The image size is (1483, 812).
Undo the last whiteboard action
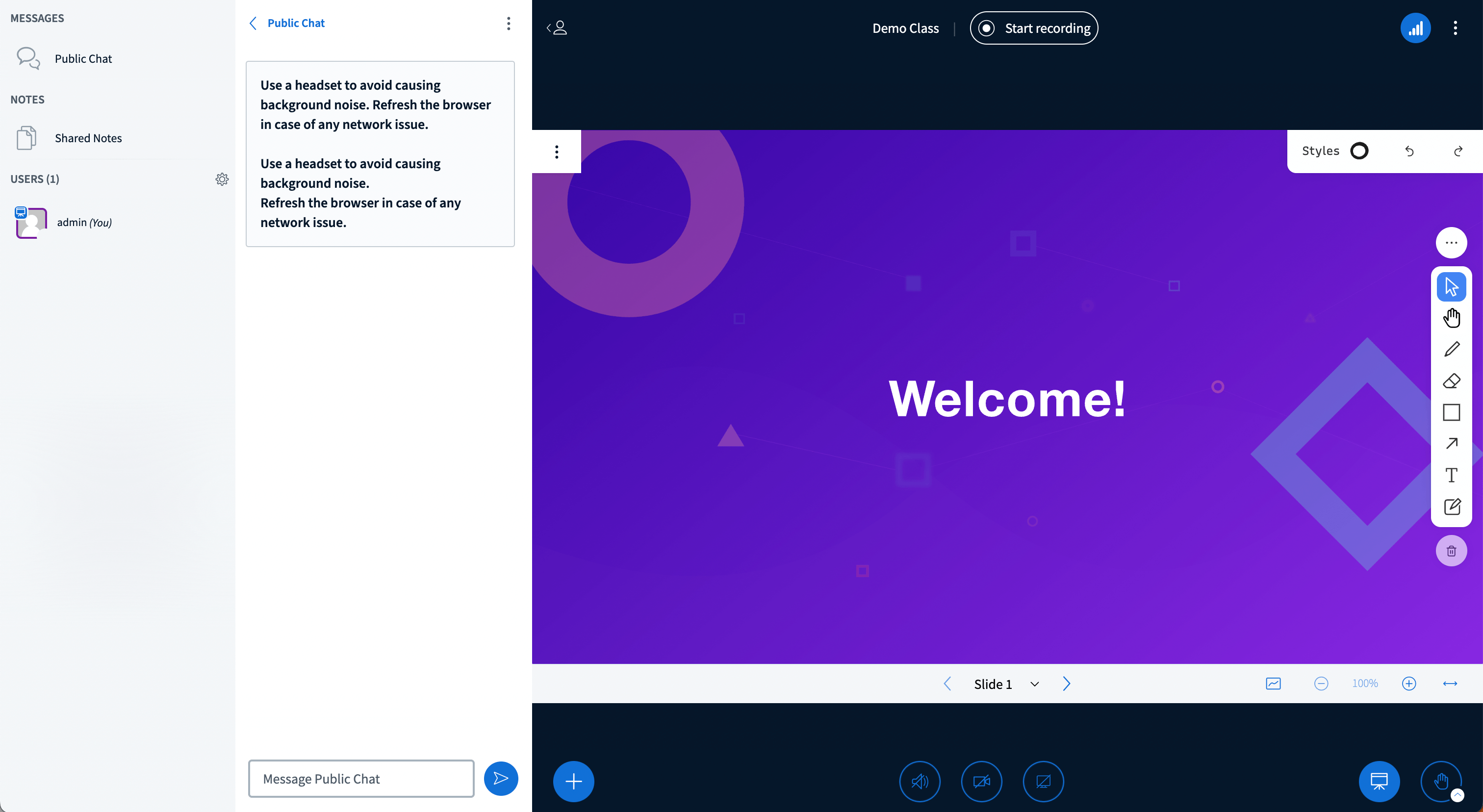(x=1409, y=151)
